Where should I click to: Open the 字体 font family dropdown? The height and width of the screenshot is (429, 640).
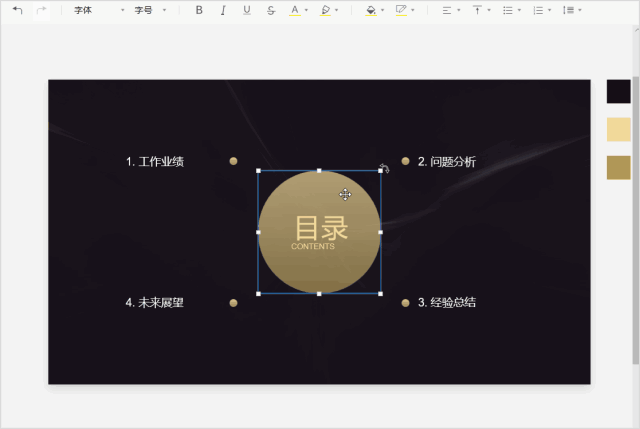pyautogui.click(x=99, y=10)
